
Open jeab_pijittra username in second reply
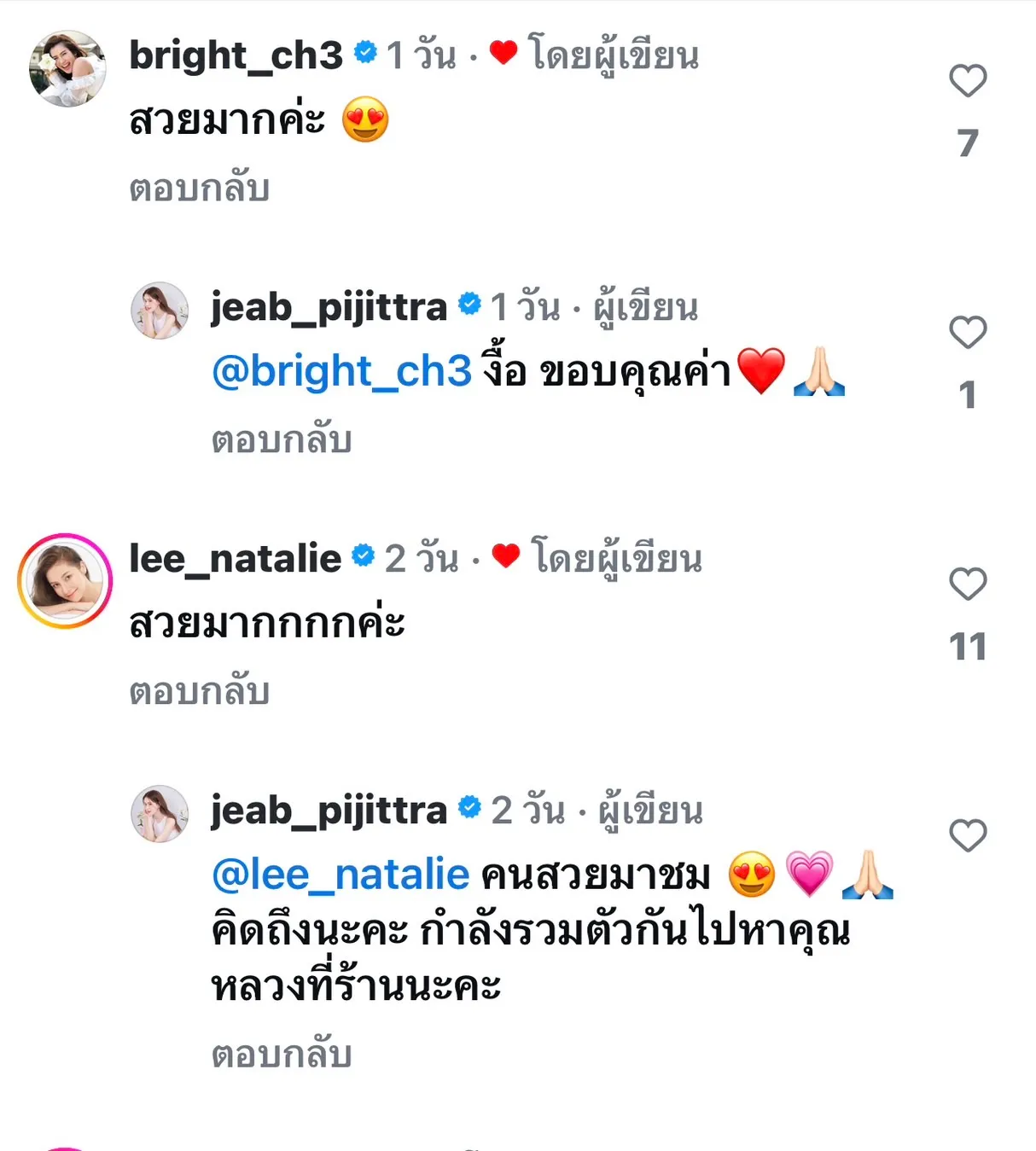tap(329, 811)
